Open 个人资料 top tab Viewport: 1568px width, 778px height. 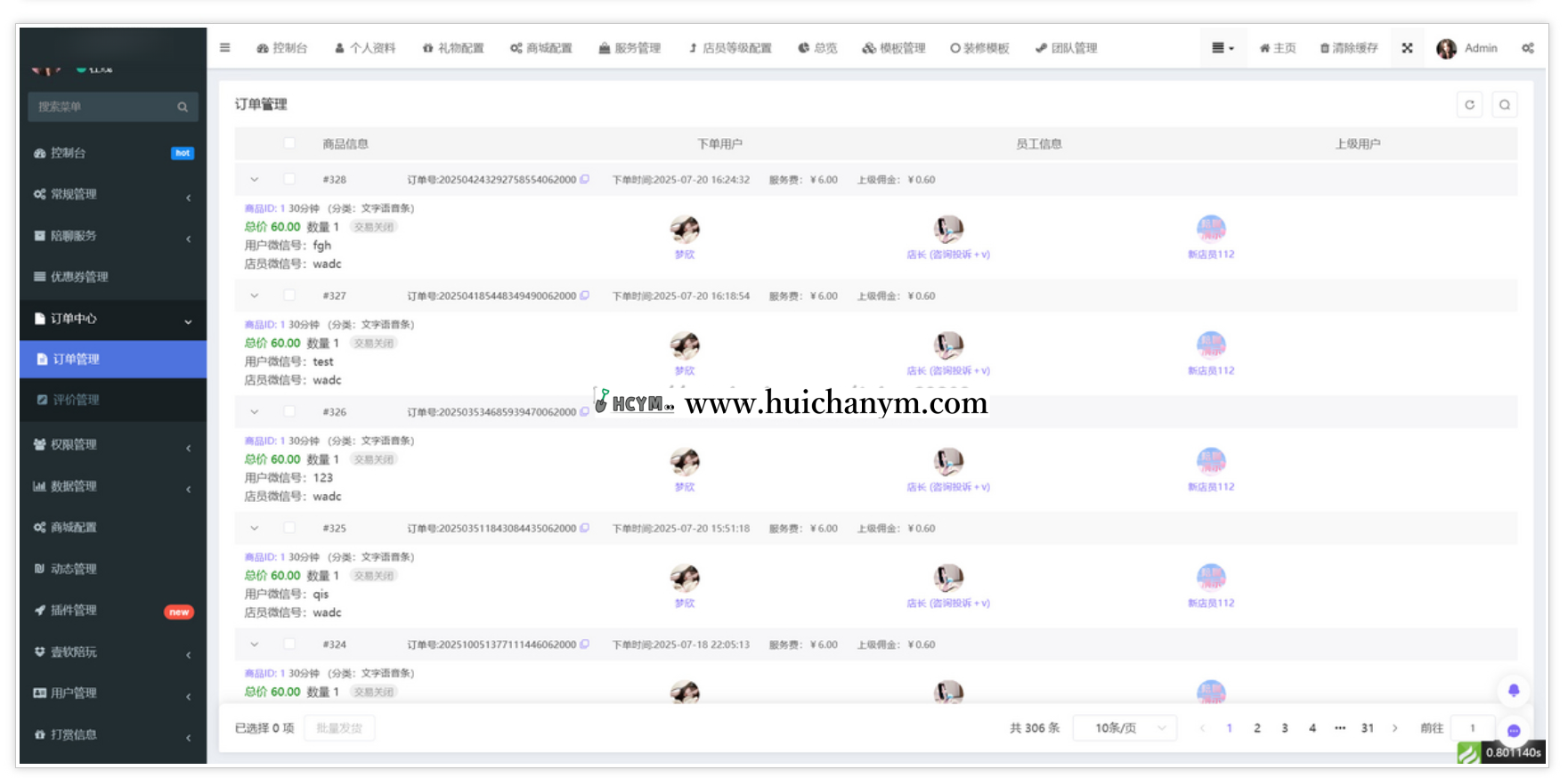[365, 48]
